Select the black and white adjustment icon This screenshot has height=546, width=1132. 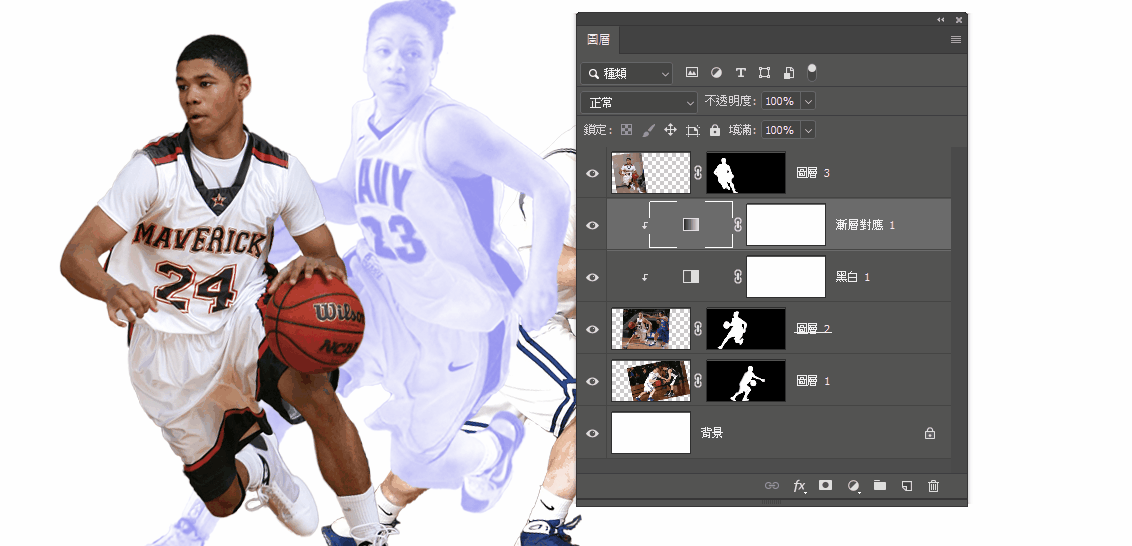pyautogui.click(x=691, y=277)
